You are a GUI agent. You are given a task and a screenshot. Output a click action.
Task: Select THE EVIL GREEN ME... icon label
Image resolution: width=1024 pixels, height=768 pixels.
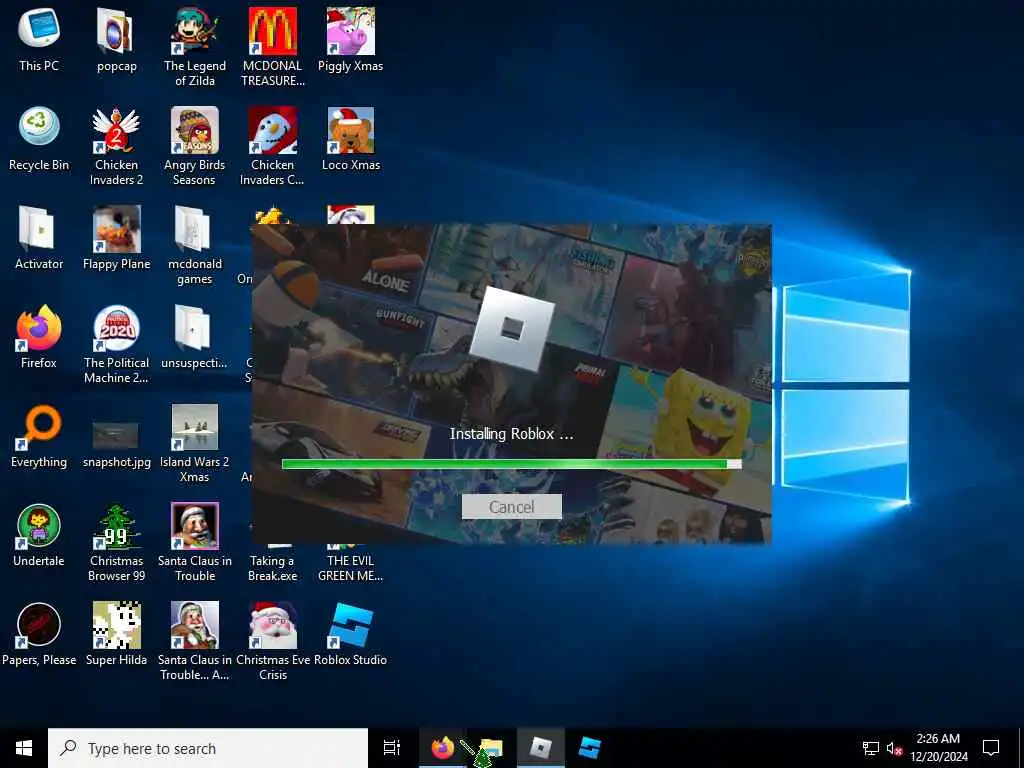(351, 568)
